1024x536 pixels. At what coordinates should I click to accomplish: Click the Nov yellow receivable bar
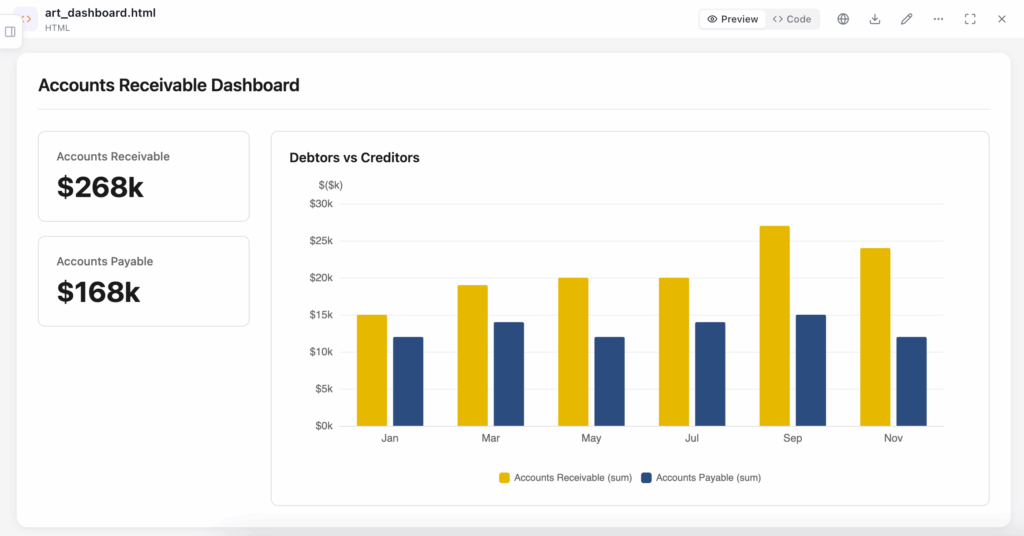point(875,337)
